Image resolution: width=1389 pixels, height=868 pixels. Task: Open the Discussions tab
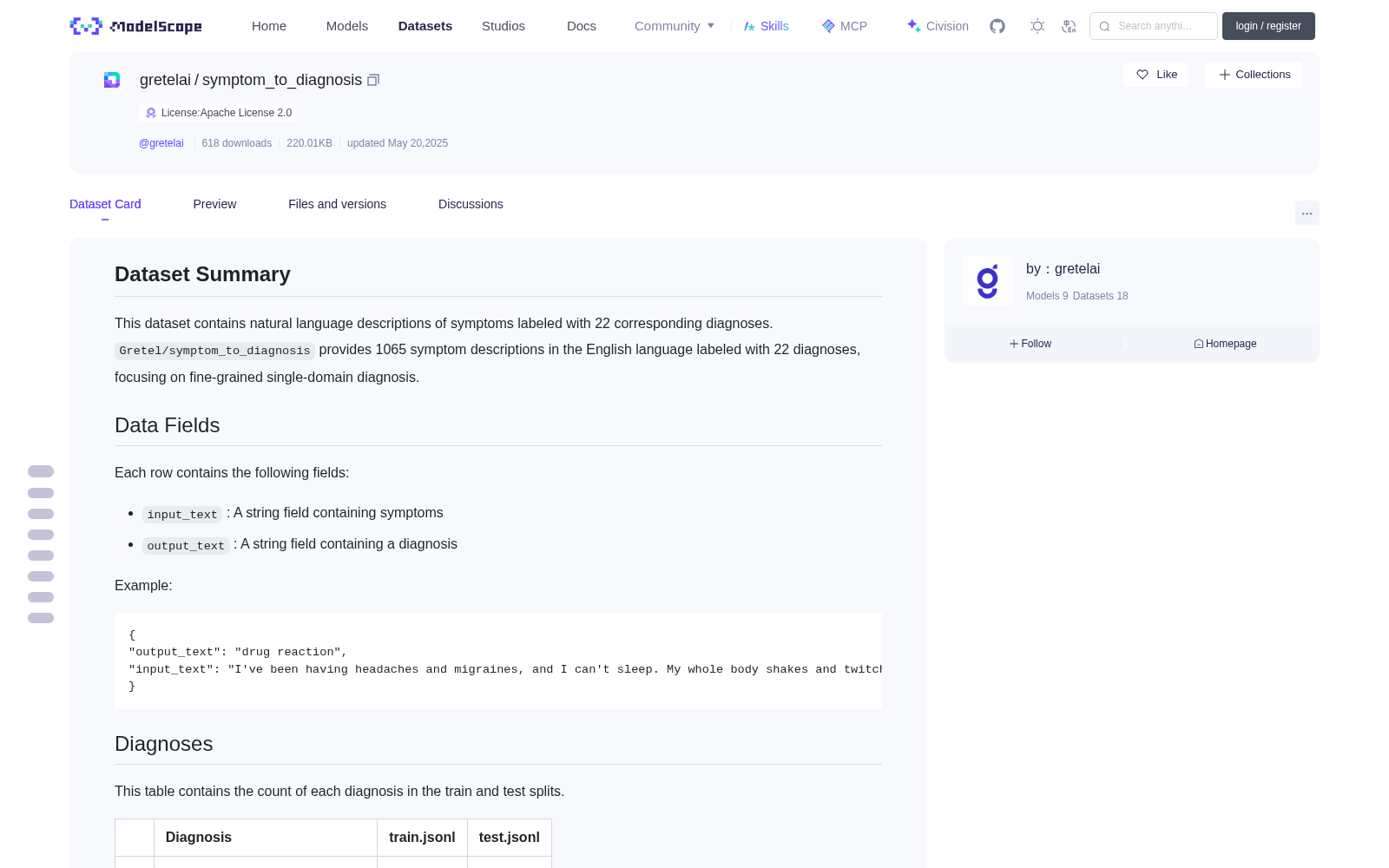pyautogui.click(x=471, y=204)
